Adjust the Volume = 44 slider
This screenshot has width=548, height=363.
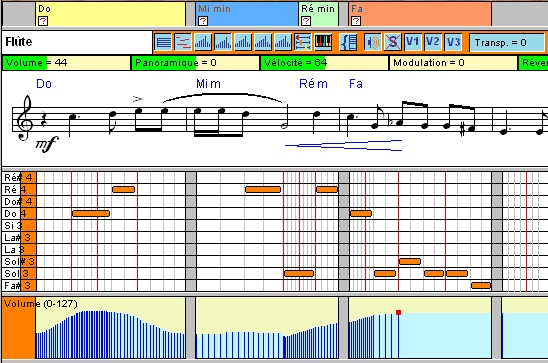[x=66, y=63]
